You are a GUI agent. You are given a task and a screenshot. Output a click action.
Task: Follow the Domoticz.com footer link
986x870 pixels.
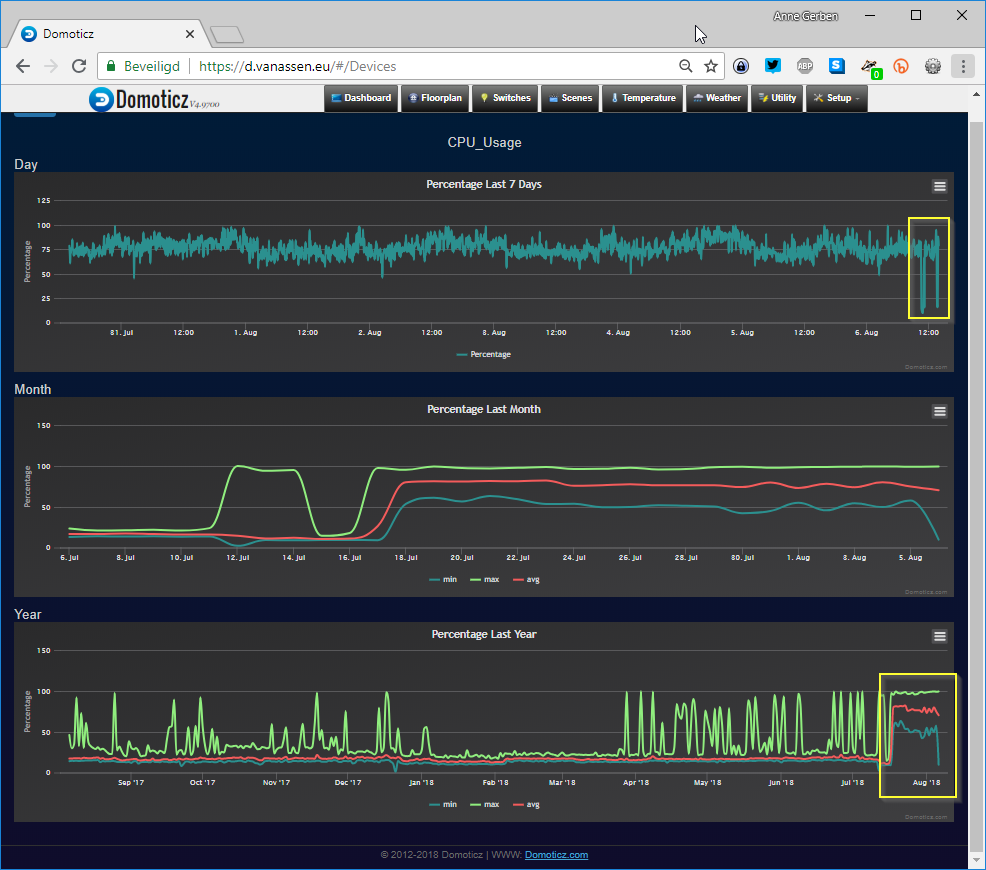point(557,855)
